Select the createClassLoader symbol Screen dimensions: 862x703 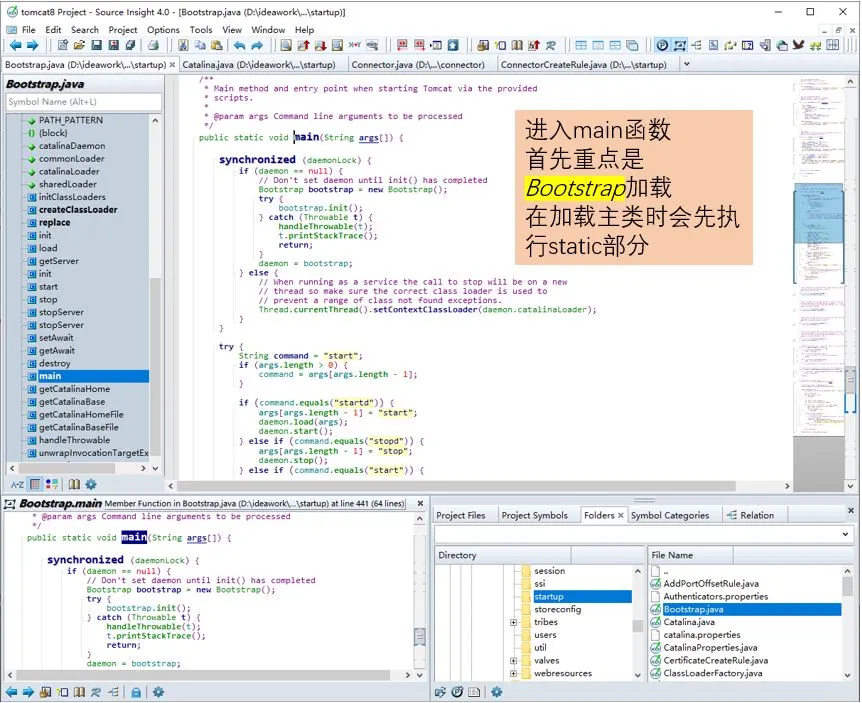[78, 210]
